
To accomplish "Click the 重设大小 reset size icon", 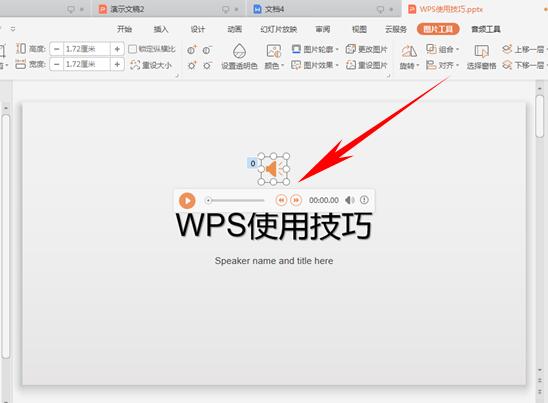I will point(135,65).
